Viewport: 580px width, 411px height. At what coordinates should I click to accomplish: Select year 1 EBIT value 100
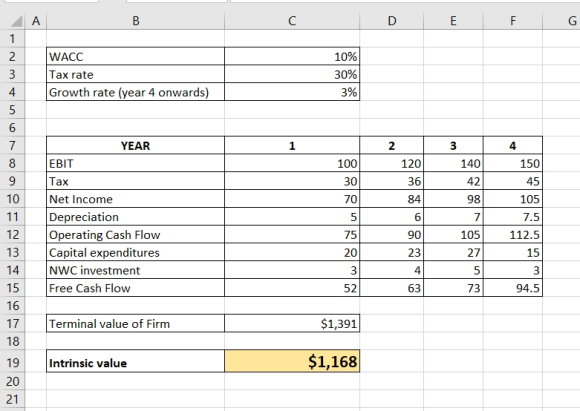pos(292,163)
